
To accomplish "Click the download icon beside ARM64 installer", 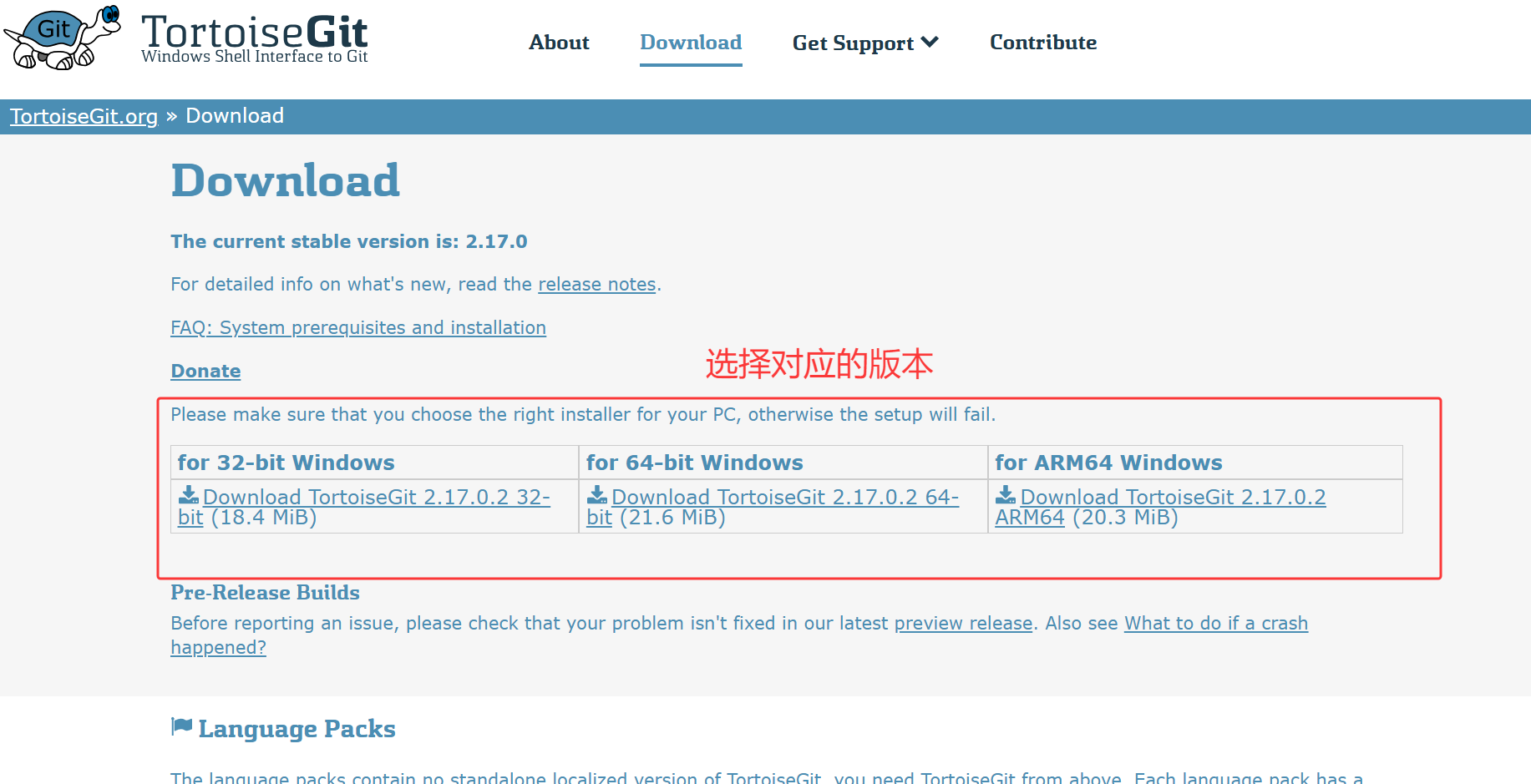I will click(1006, 495).
